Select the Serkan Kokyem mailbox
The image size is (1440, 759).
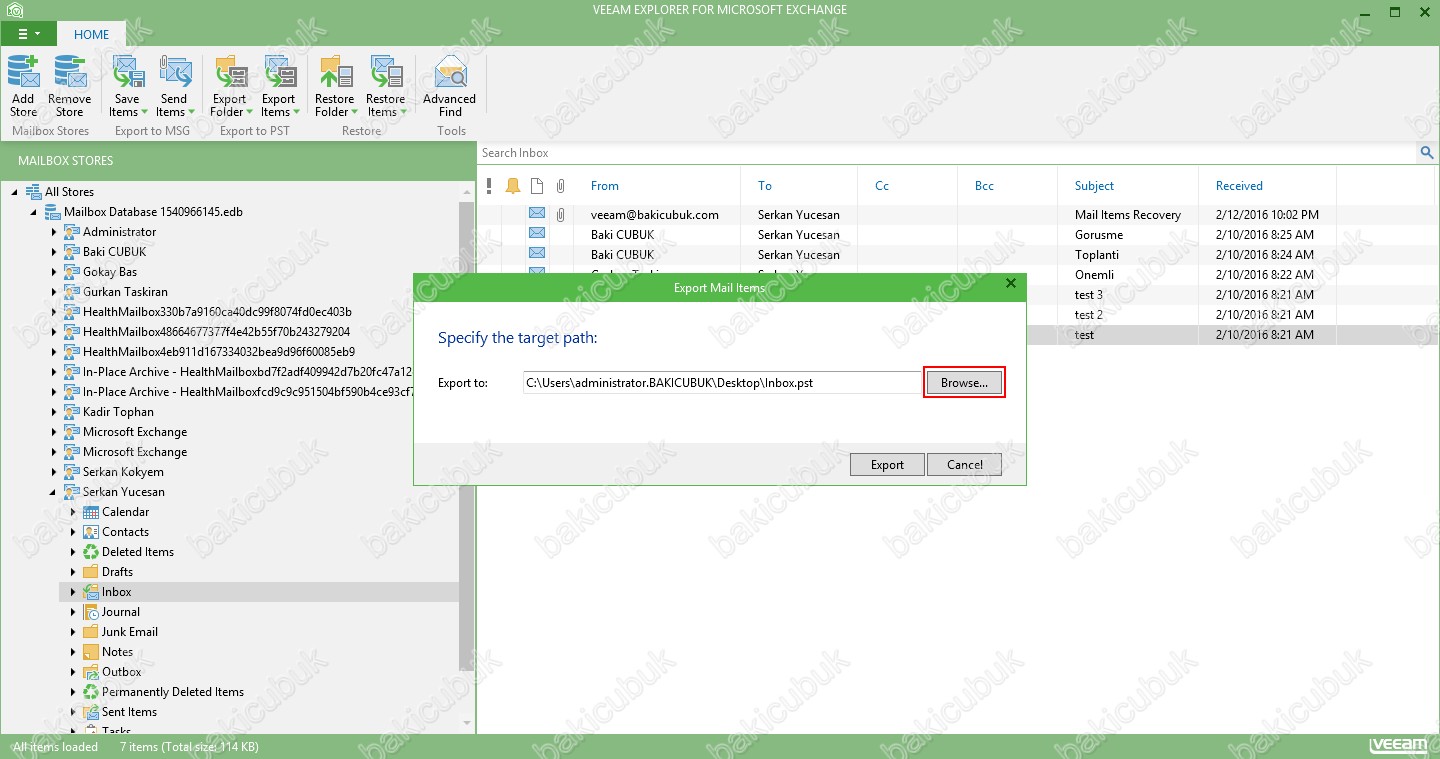[x=123, y=472]
